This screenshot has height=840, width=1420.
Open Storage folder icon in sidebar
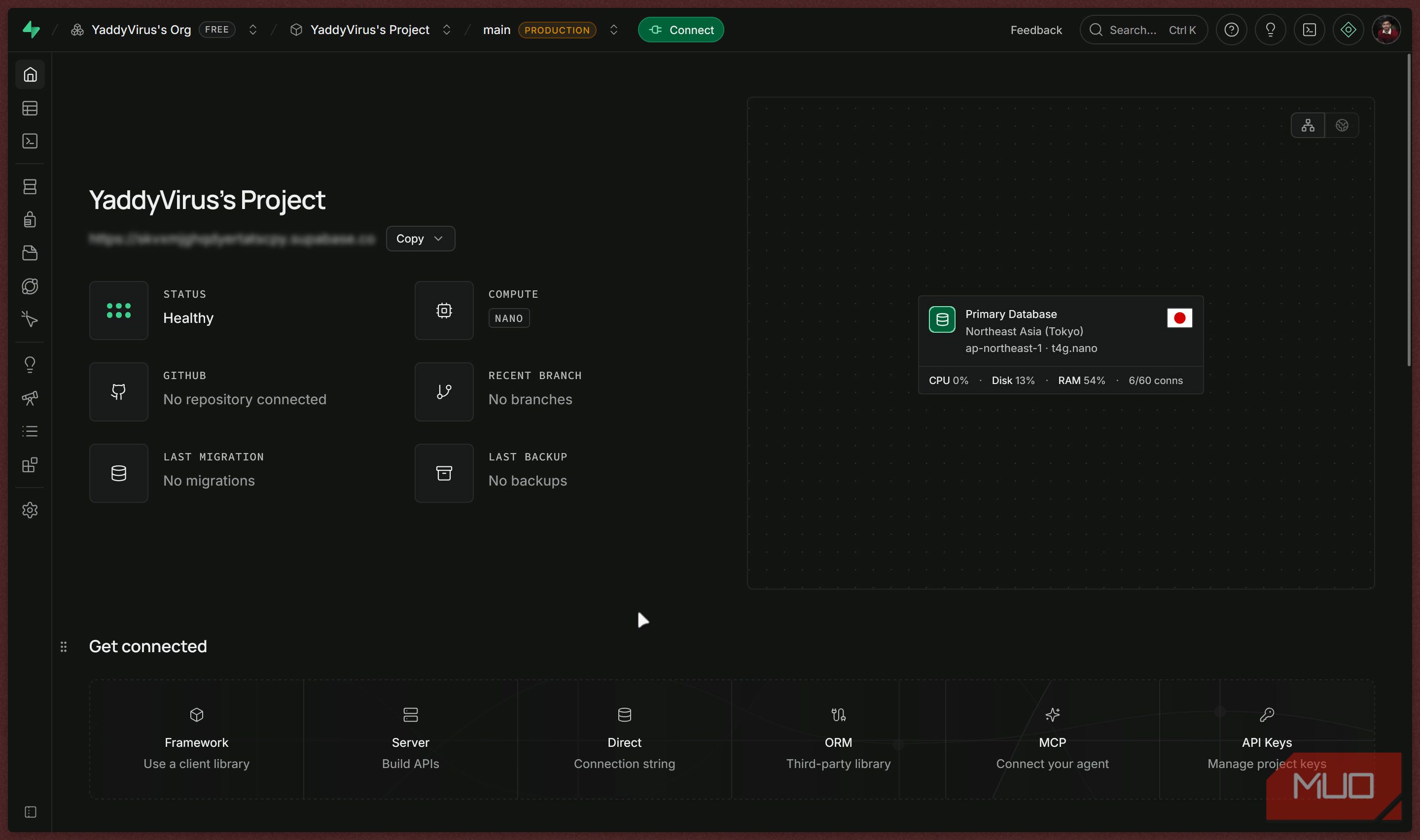tap(30, 252)
